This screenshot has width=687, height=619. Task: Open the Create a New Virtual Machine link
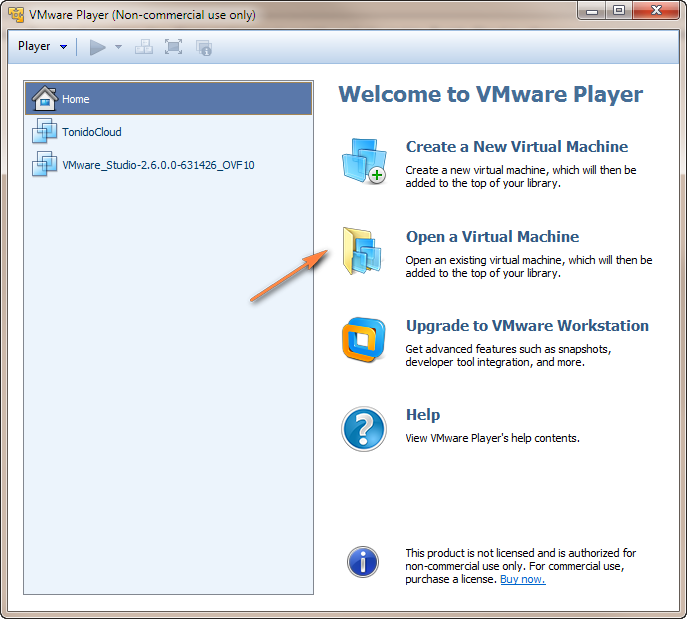[516, 147]
